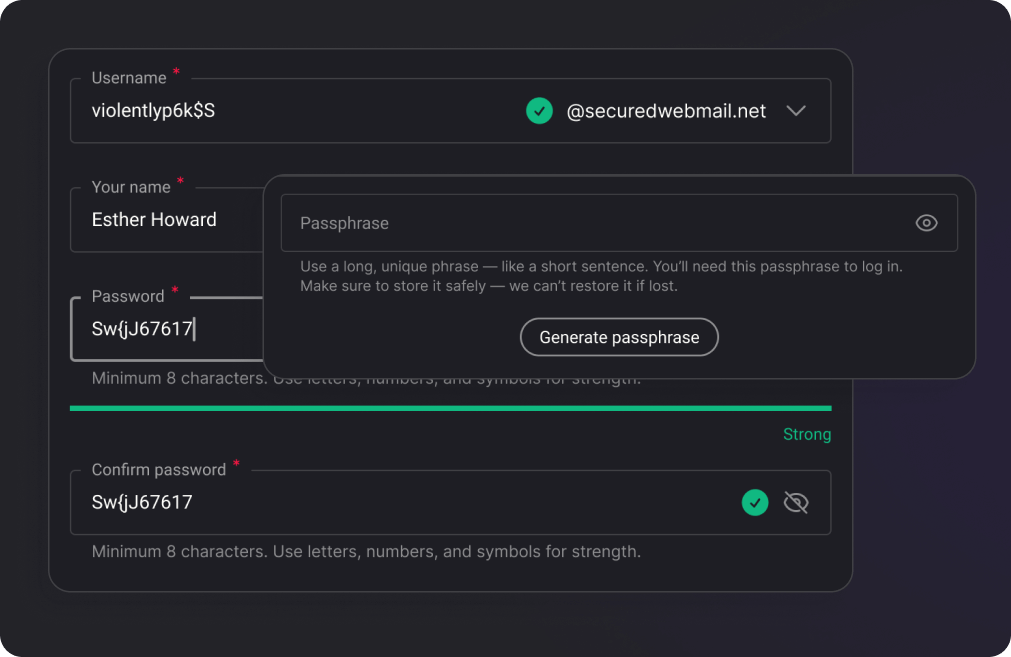The image size is (1011, 657).
Task: Toggle confirm password visibility crossed-eye icon
Action: [796, 502]
